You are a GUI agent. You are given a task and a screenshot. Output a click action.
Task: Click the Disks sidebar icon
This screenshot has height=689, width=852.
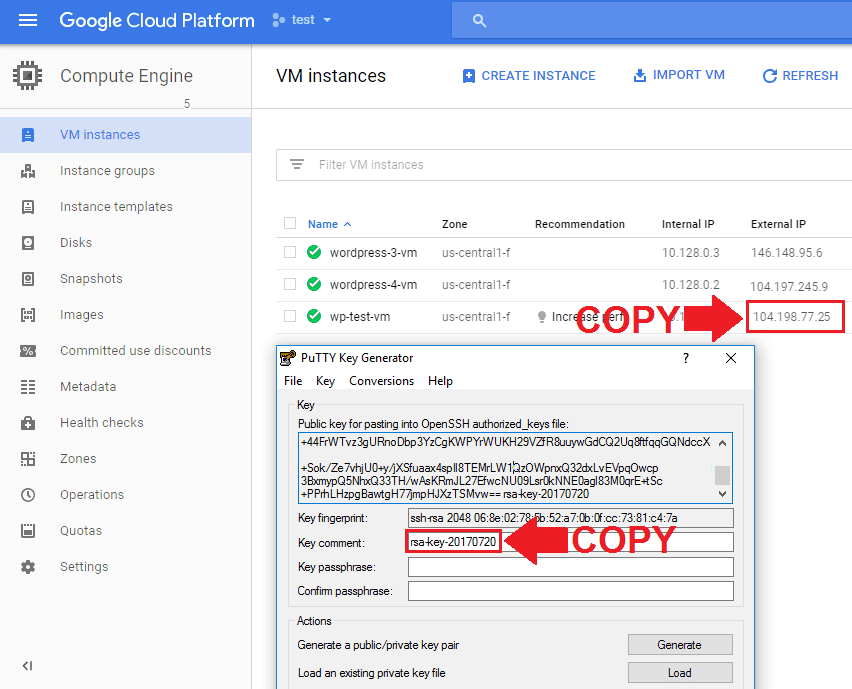click(x=28, y=242)
